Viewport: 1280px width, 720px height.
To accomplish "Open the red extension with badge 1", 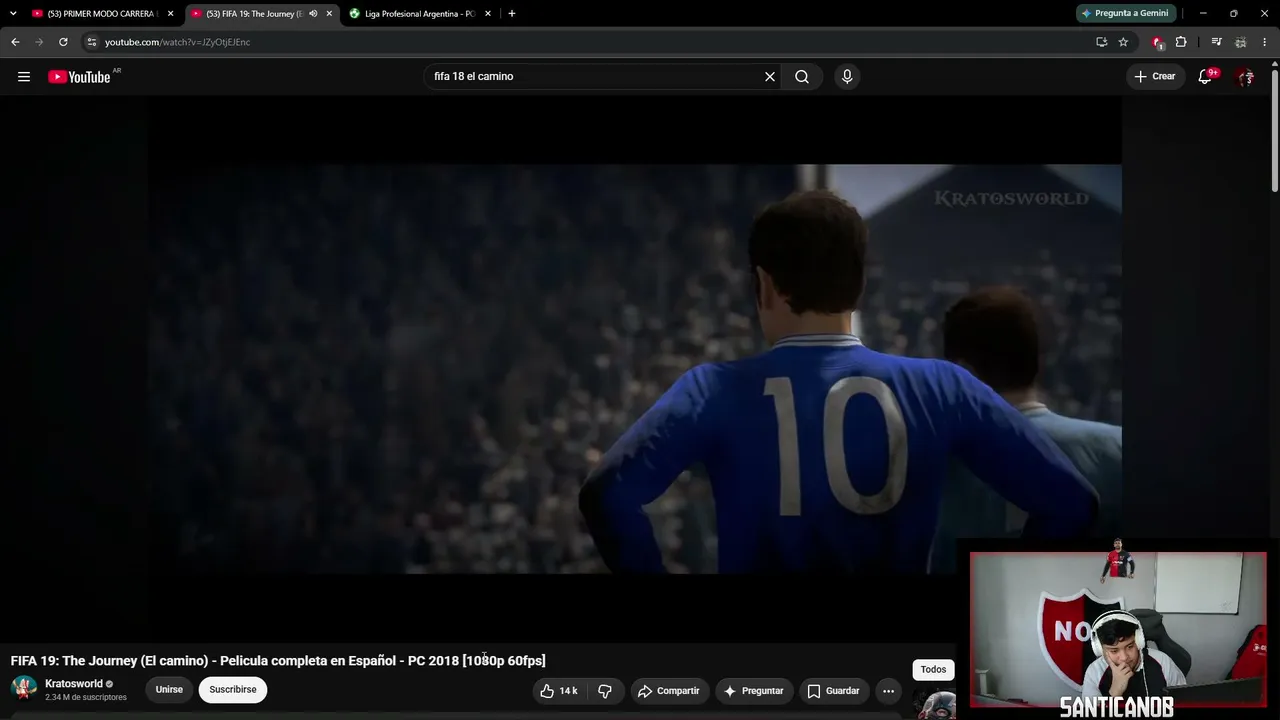I will 1158,42.
